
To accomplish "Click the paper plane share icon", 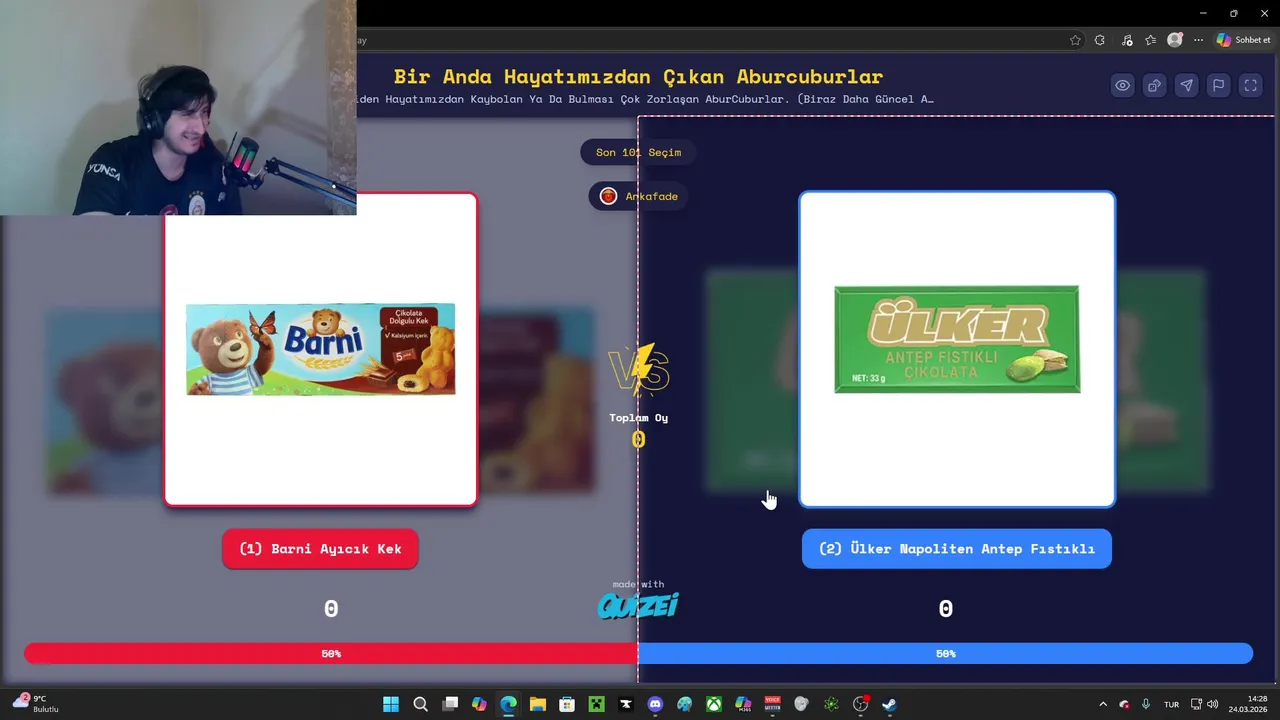I will (x=1187, y=86).
